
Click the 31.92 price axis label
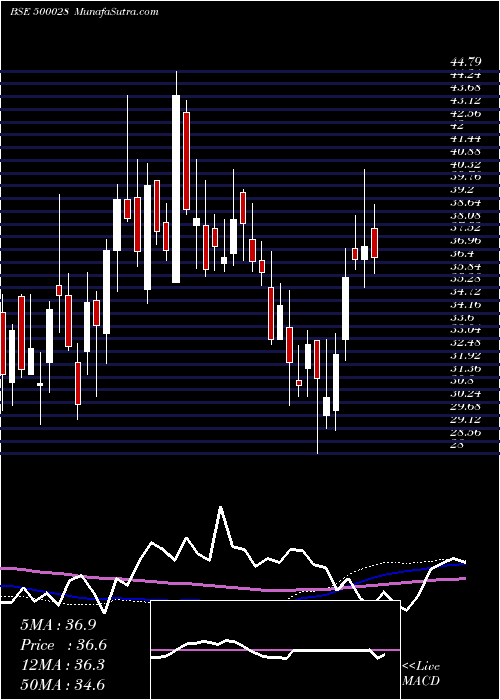click(x=468, y=356)
